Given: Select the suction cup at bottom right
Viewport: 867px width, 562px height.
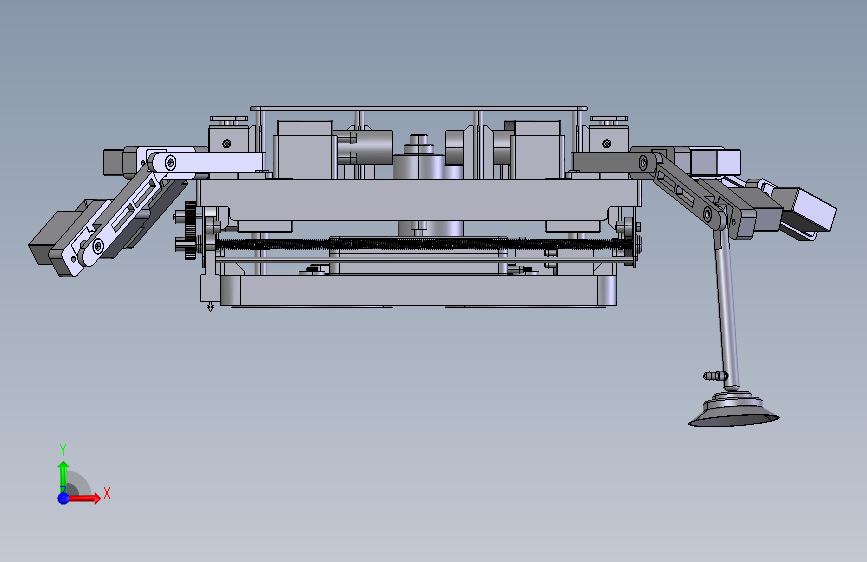Looking at the screenshot, I should (733, 410).
